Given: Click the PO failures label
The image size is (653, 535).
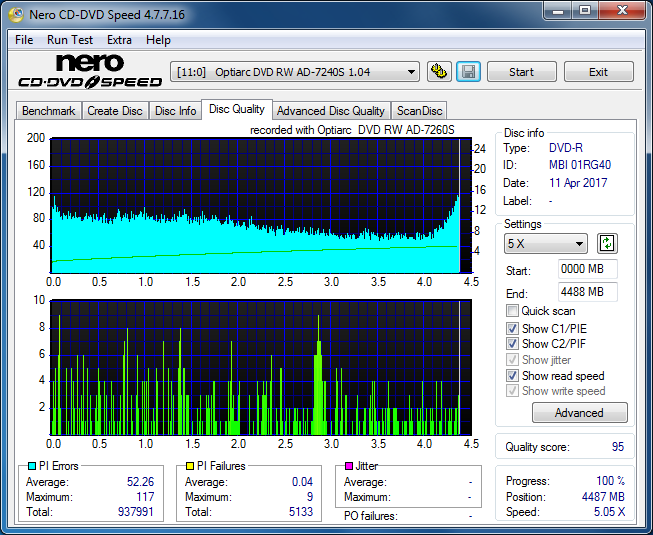Looking at the screenshot, I should point(371,516).
